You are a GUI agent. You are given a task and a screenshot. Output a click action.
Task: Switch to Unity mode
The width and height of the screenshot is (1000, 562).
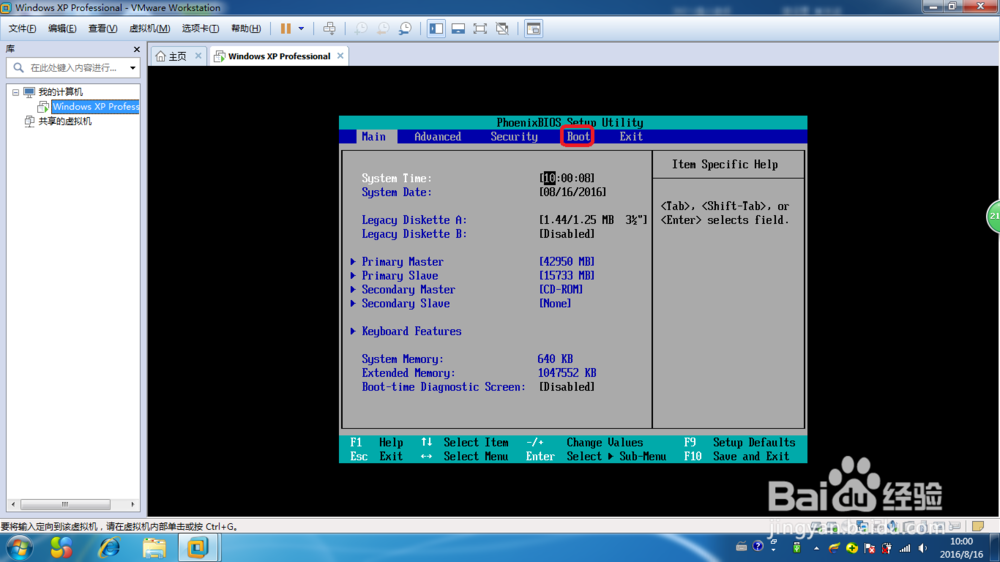pos(502,29)
